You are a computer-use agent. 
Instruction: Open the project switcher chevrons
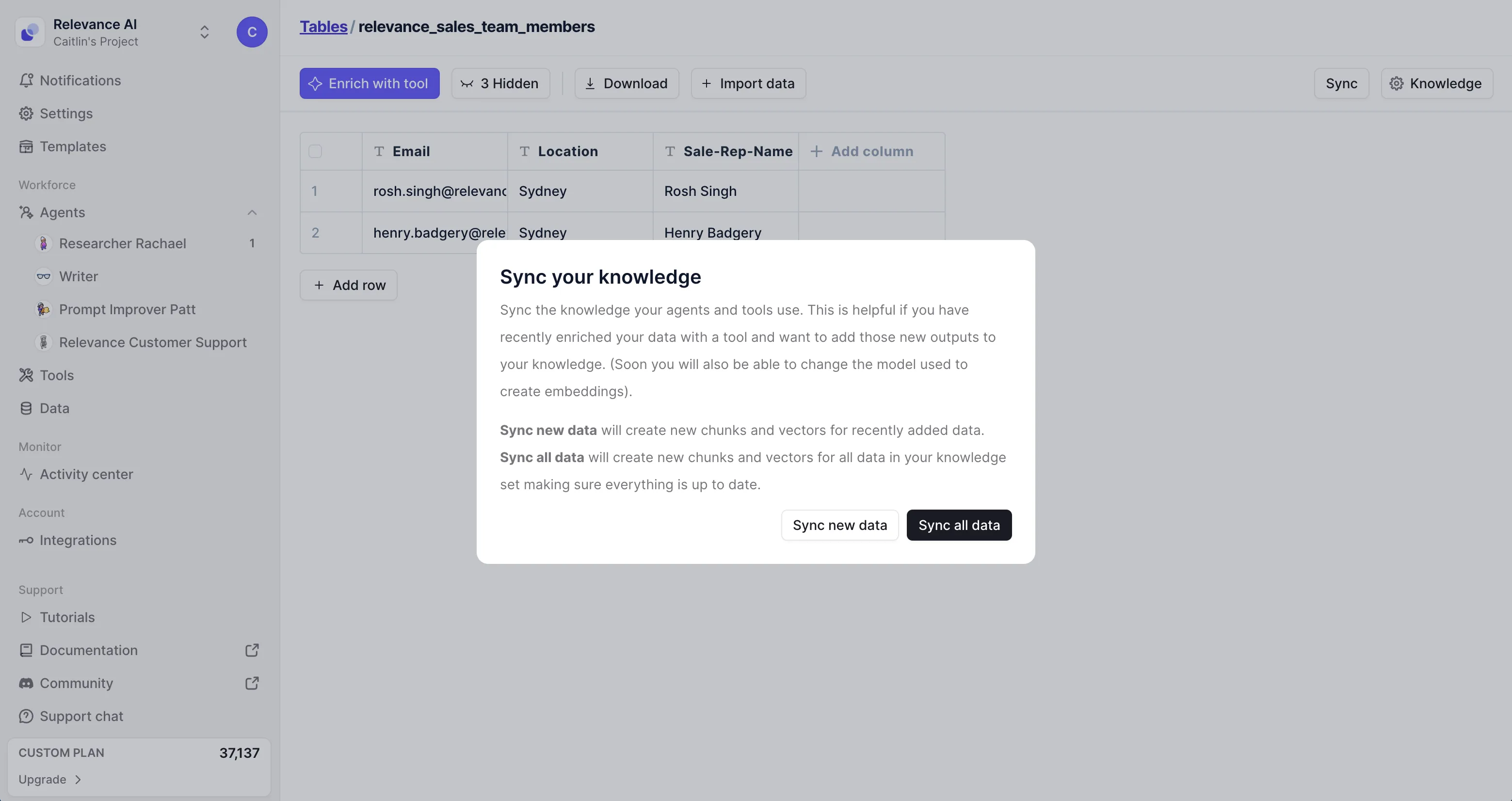(x=204, y=32)
